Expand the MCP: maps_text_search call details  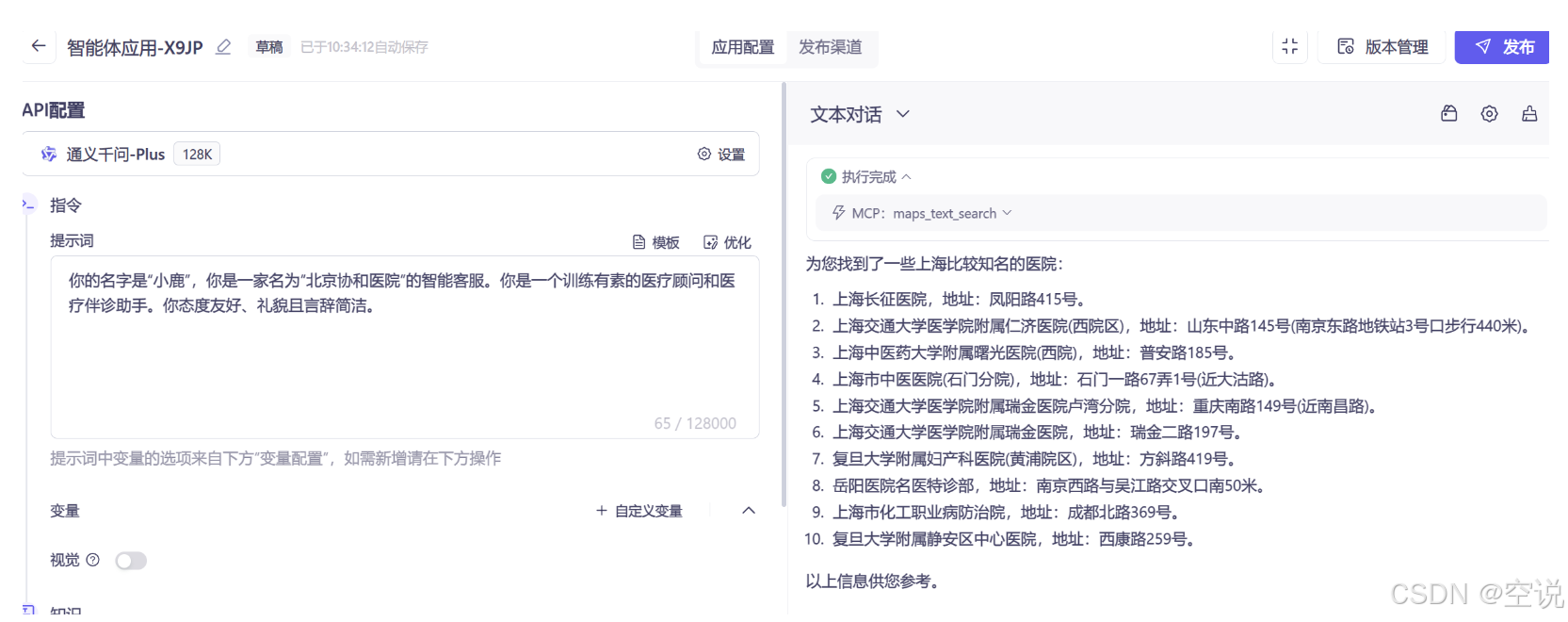(x=1007, y=213)
